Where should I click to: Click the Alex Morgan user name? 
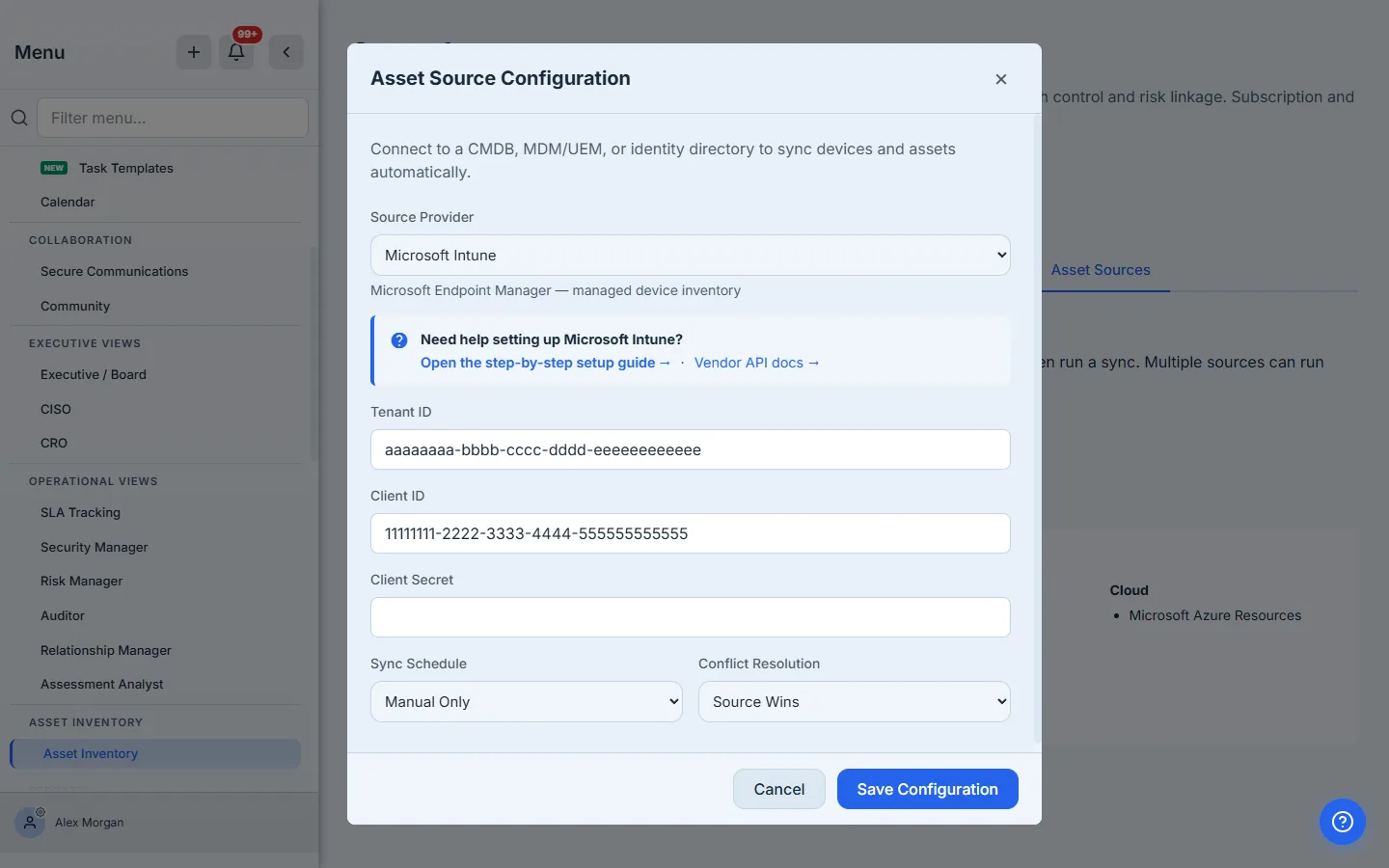(x=90, y=823)
